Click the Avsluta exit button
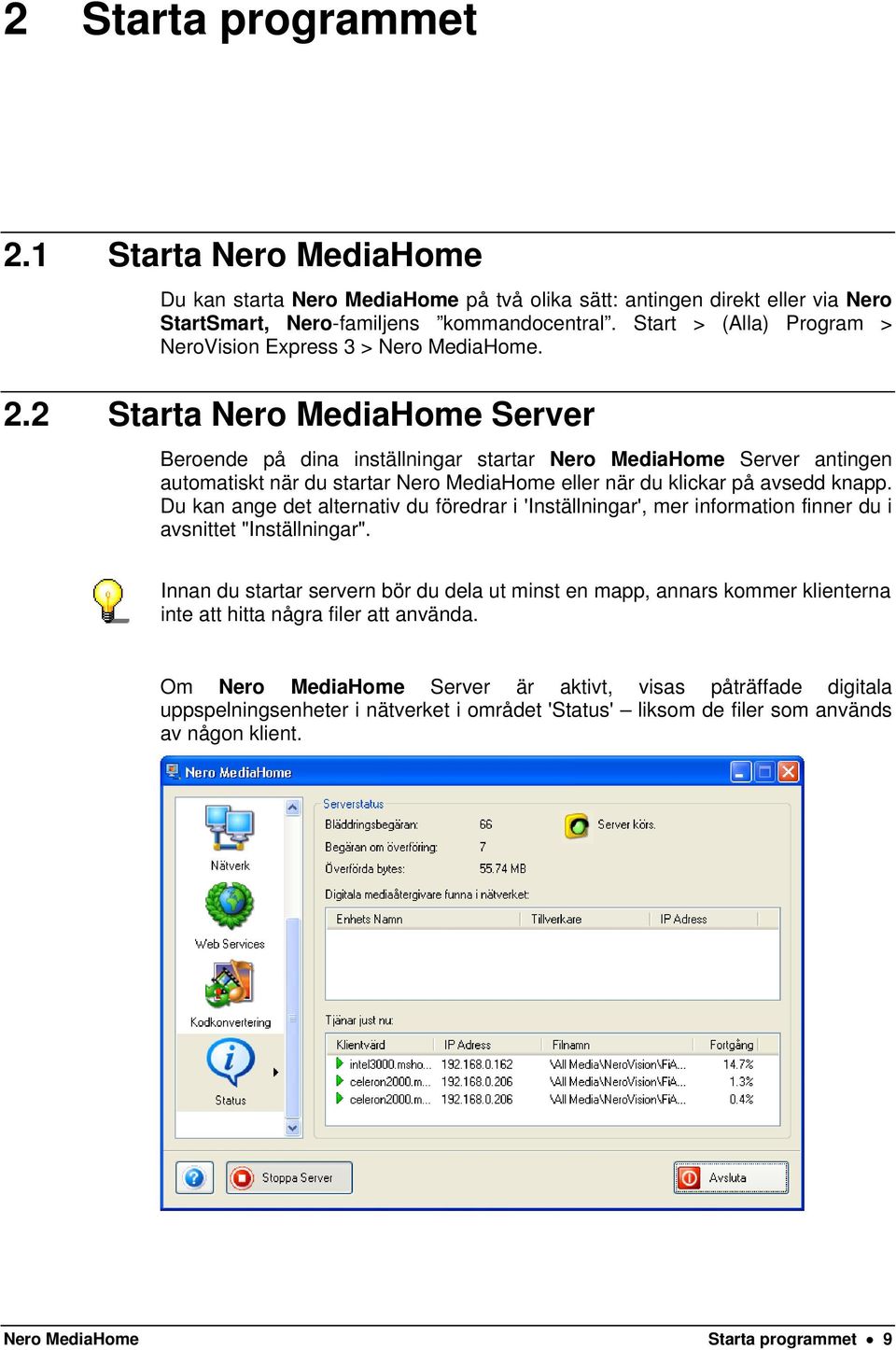Viewport: 896px width, 1350px height. [731, 1177]
